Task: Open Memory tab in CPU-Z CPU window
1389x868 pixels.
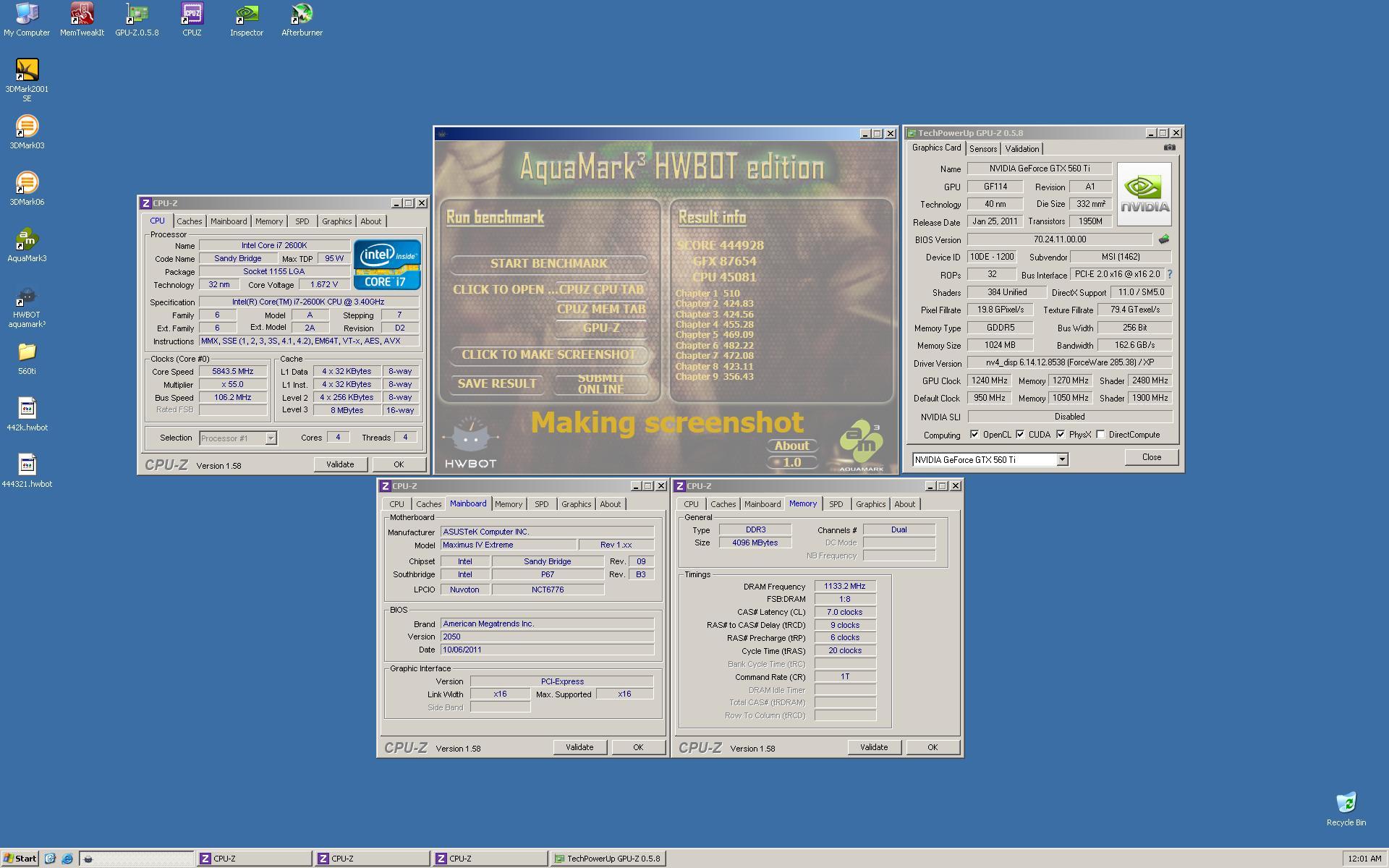Action: 269,221
